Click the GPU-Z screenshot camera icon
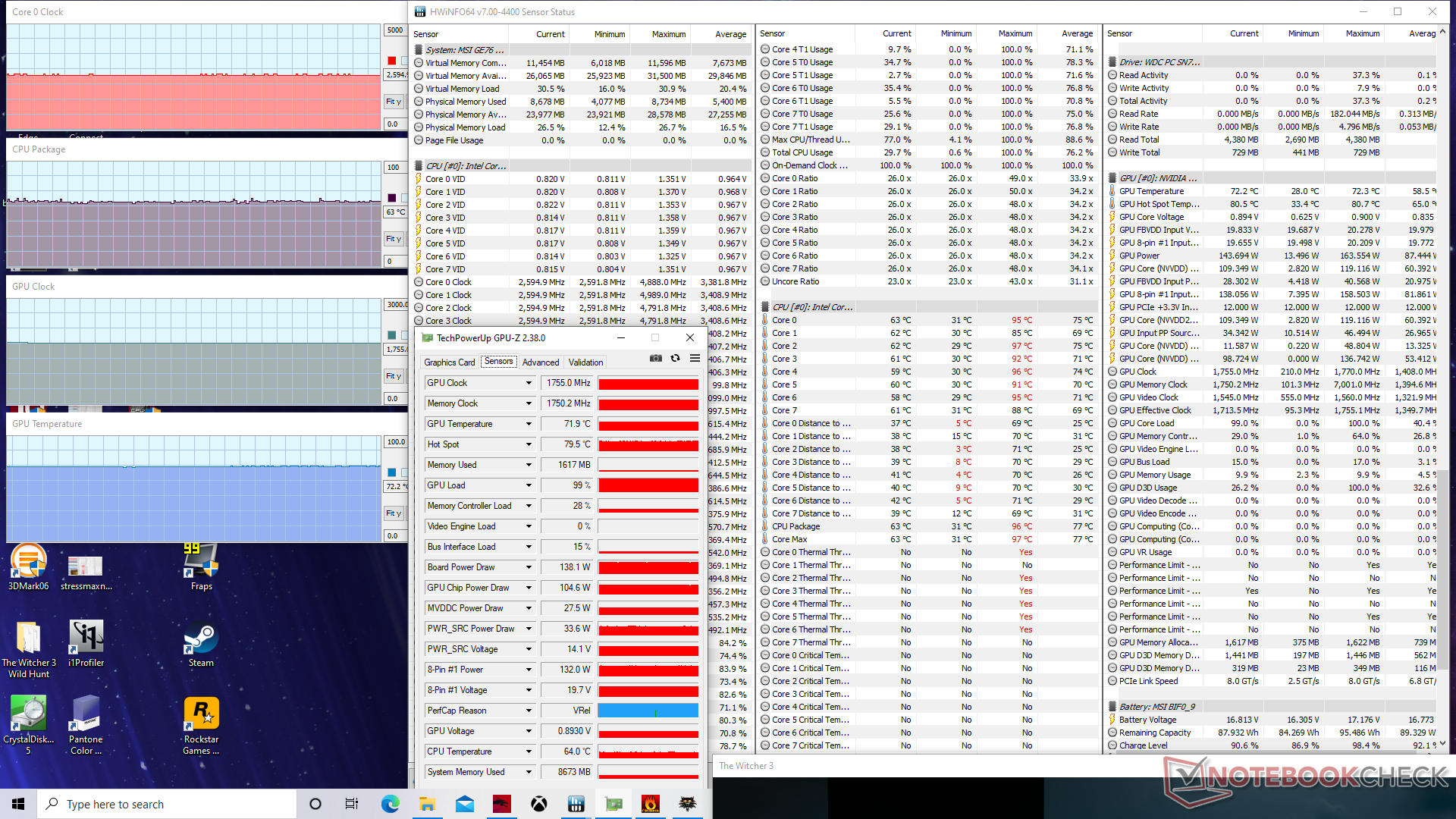Image resolution: width=1456 pixels, height=819 pixels. tap(656, 358)
